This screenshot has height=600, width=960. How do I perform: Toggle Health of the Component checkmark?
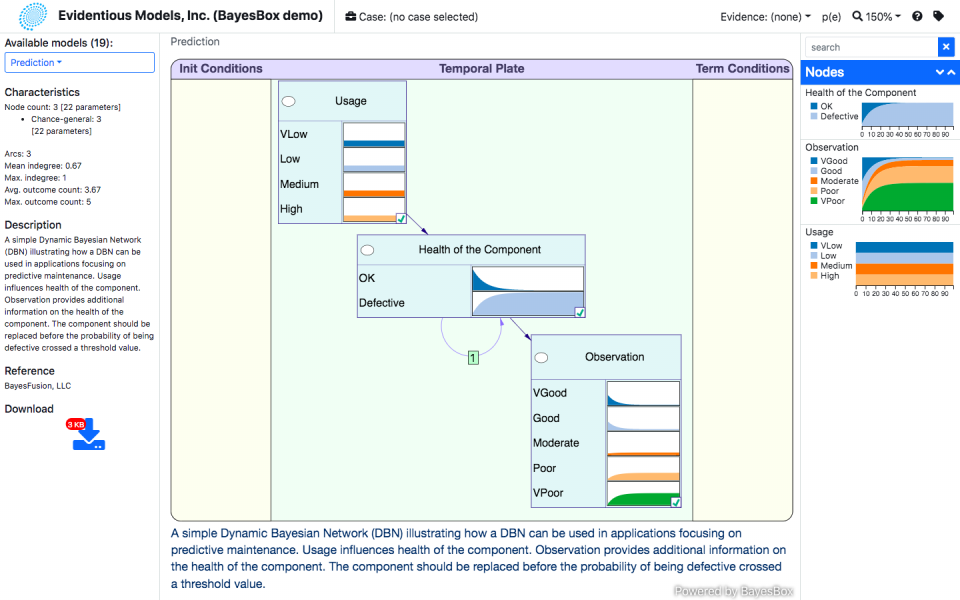coord(580,312)
